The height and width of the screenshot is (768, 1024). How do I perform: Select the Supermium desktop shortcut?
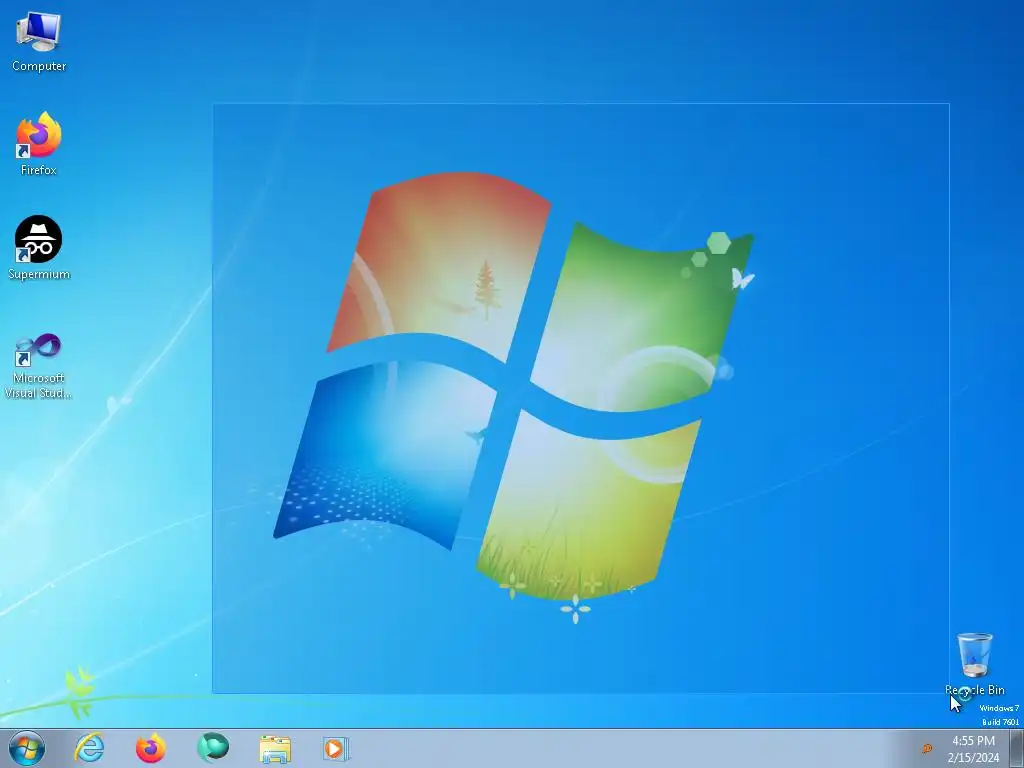click(39, 248)
